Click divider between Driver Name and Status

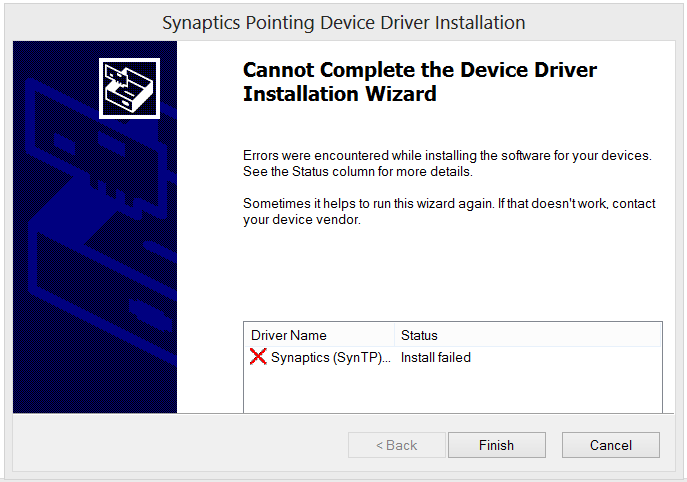394,335
